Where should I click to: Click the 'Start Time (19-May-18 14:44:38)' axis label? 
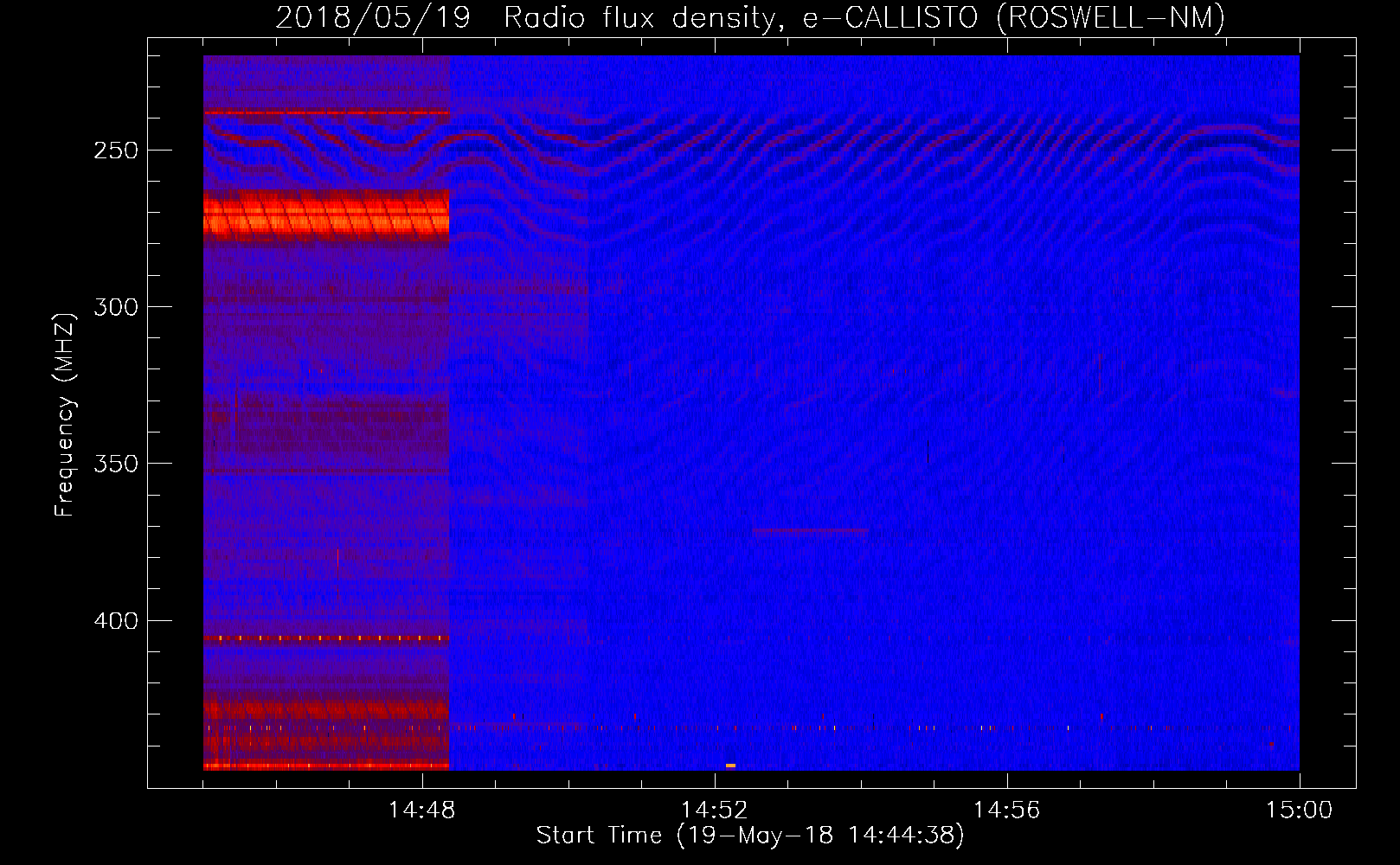tap(750, 836)
